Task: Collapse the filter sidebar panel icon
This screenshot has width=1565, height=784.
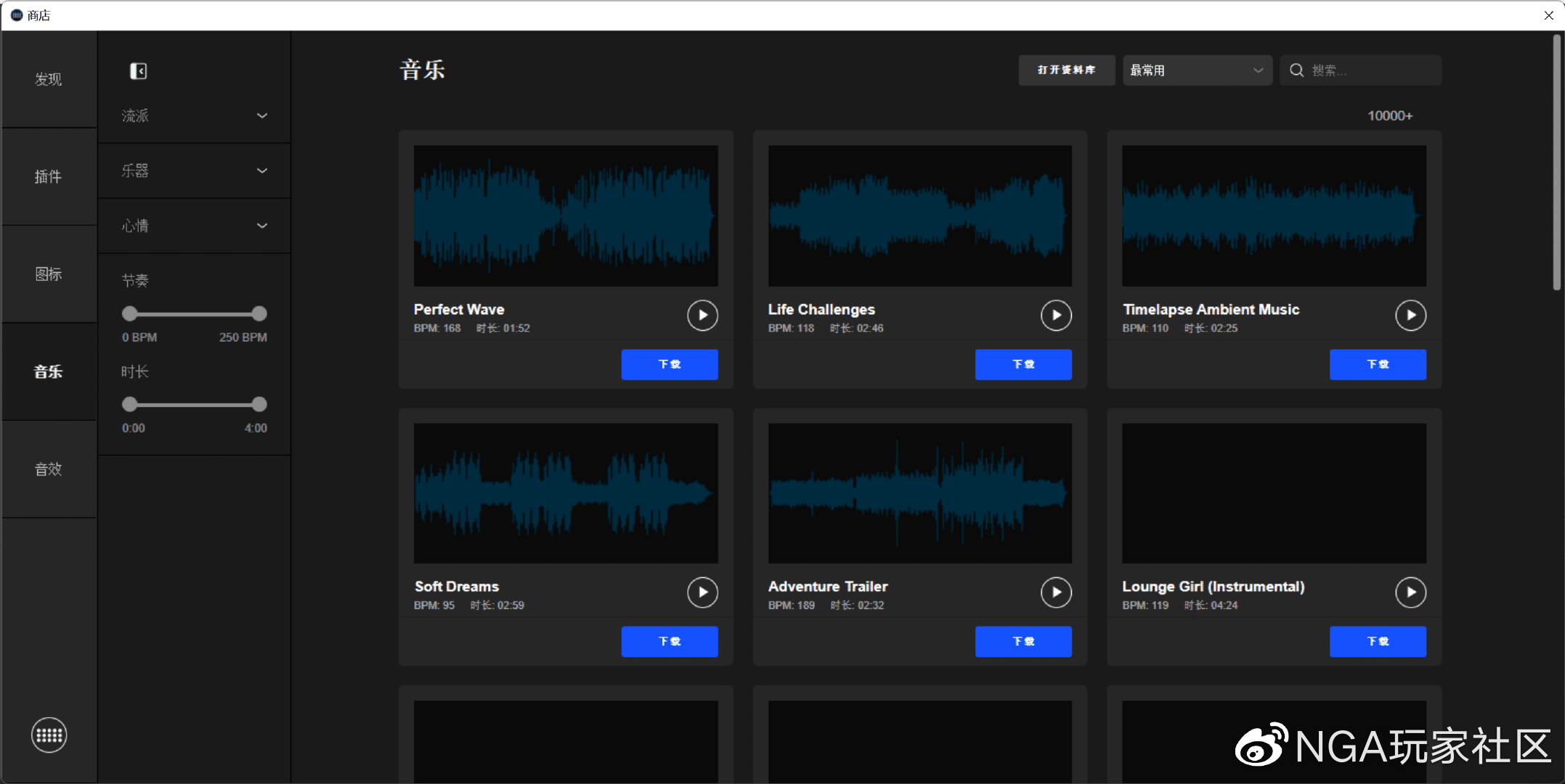Action: 138,70
